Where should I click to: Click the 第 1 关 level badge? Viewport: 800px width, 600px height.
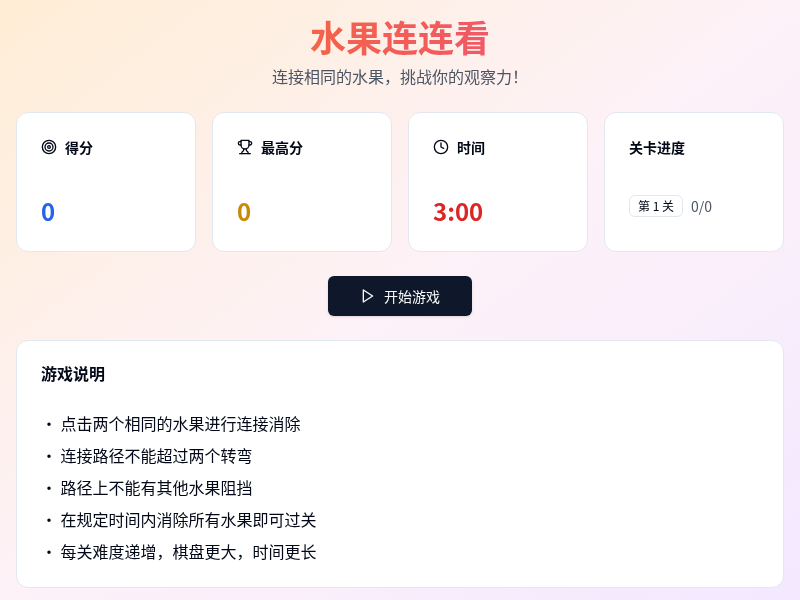click(656, 206)
